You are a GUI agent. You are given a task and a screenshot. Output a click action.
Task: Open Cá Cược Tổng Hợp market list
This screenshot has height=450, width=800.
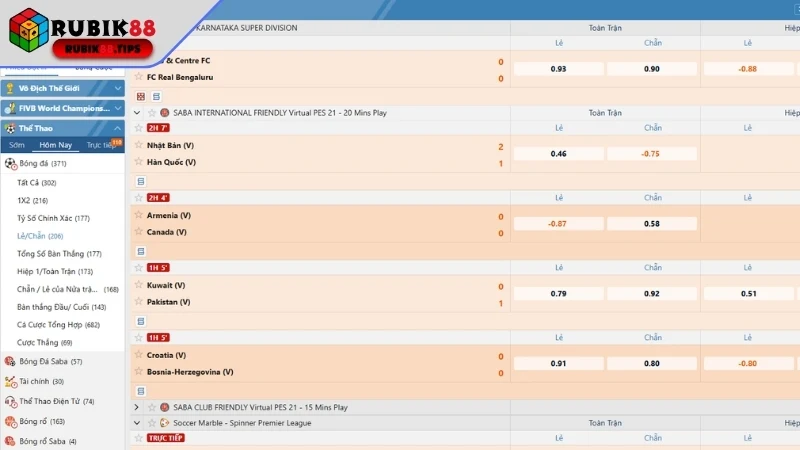tap(58, 325)
